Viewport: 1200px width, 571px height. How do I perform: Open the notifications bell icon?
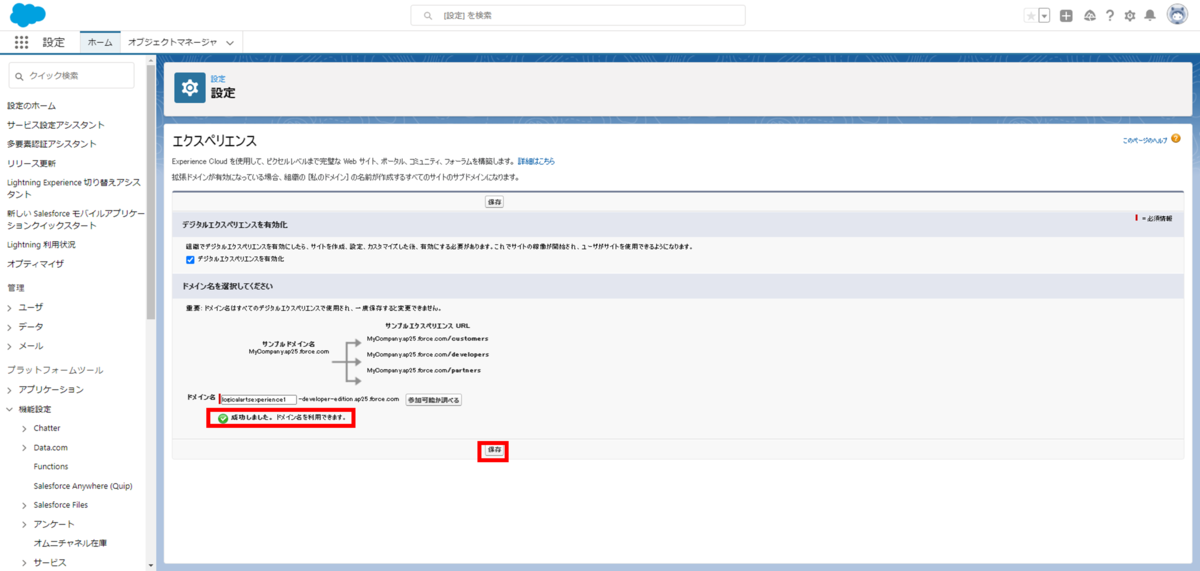[1150, 16]
